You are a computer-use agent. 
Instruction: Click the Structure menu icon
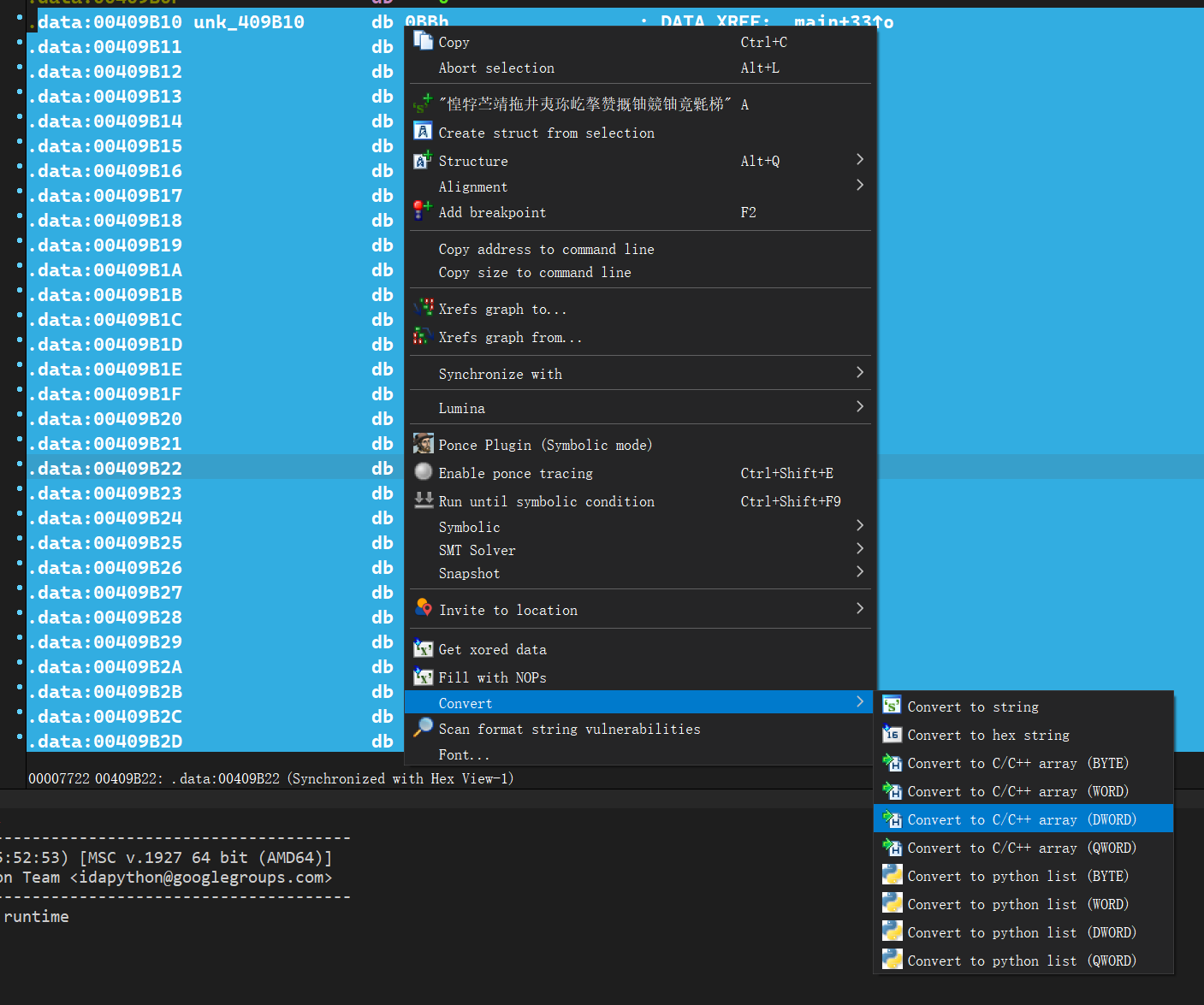pyautogui.click(x=423, y=160)
